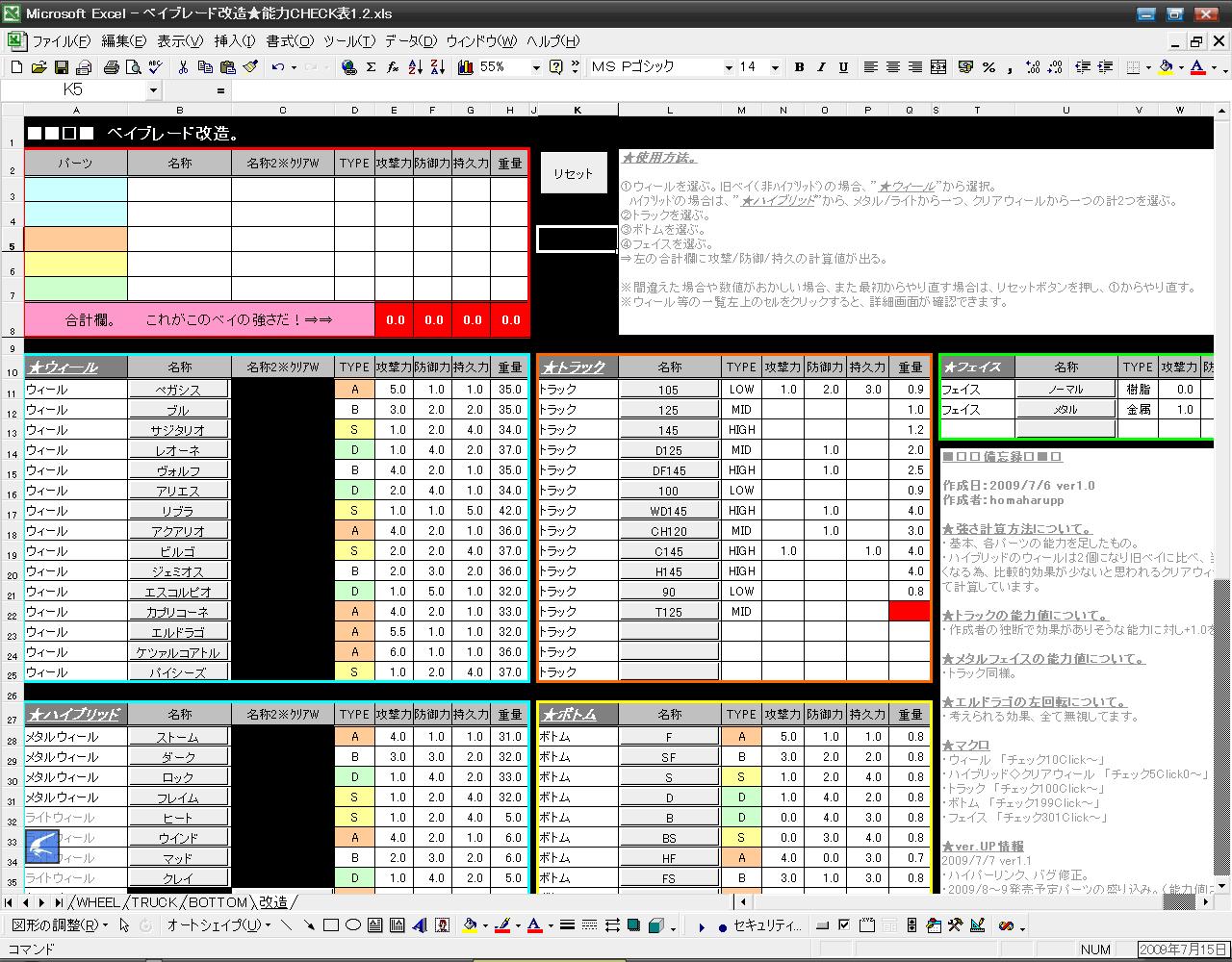Sort descending with the Z-A icon
The image size is (1232, 962).
438,67
